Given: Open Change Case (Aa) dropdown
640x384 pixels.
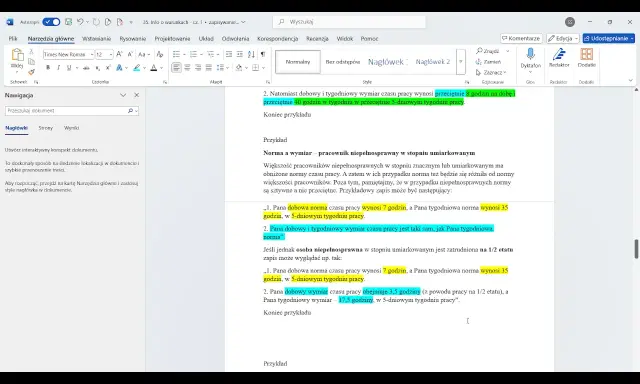Looking at the screenshot, I should 144,54.
